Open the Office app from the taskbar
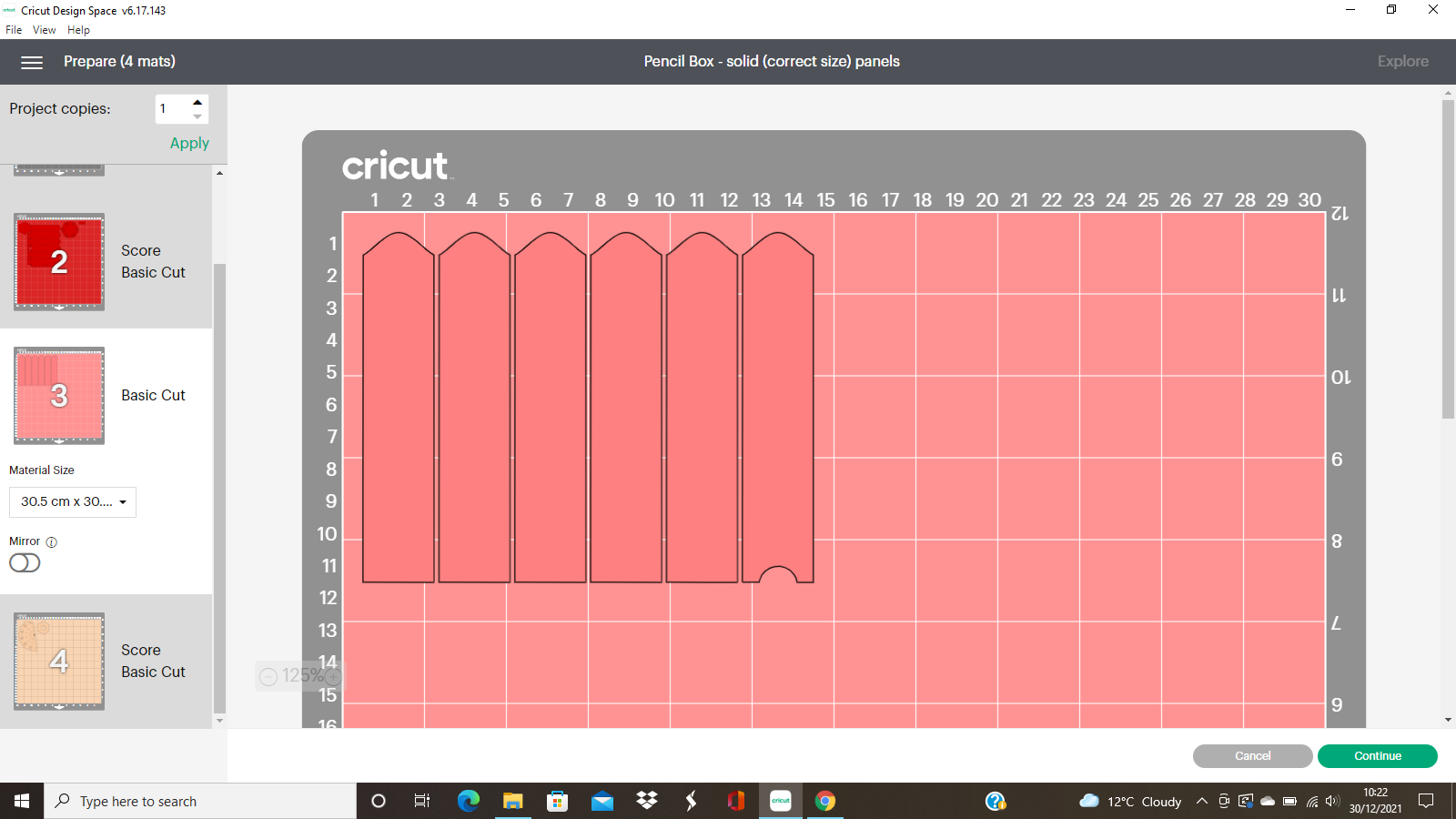Viewport: 1456px width, 819px height. [x=735, y=801]
